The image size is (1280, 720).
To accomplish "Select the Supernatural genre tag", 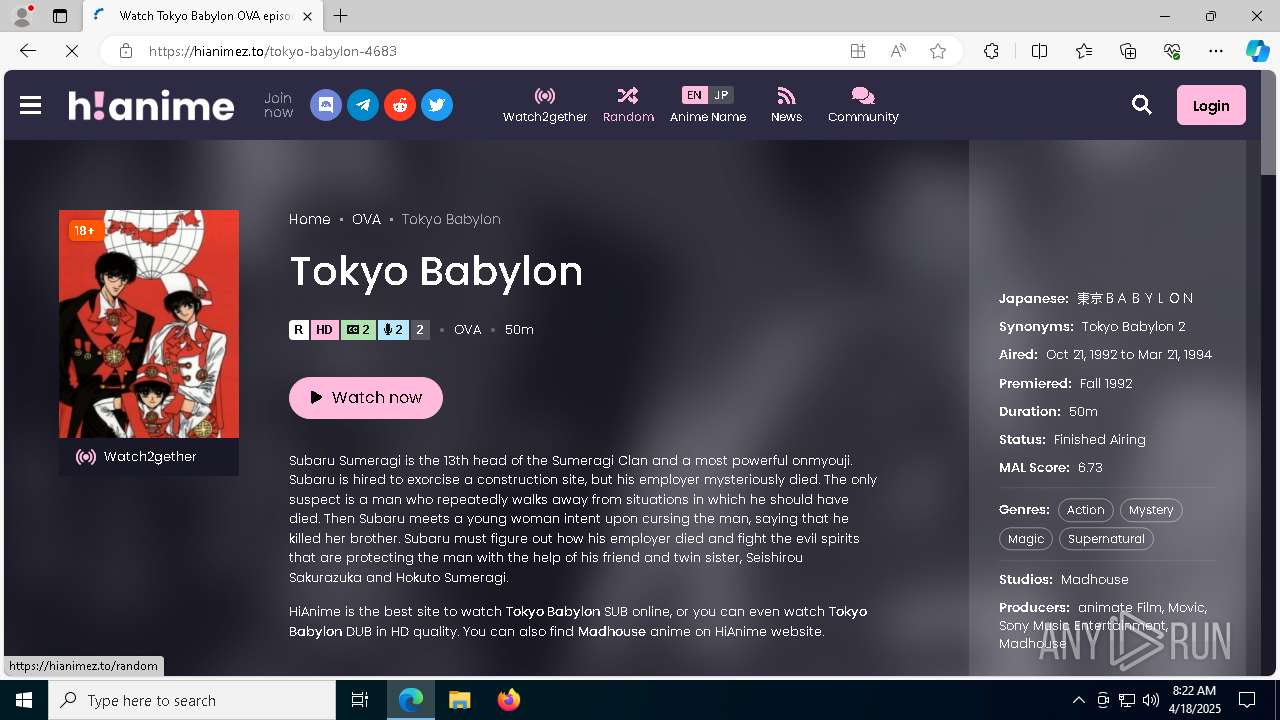I will click(1106, 539).
